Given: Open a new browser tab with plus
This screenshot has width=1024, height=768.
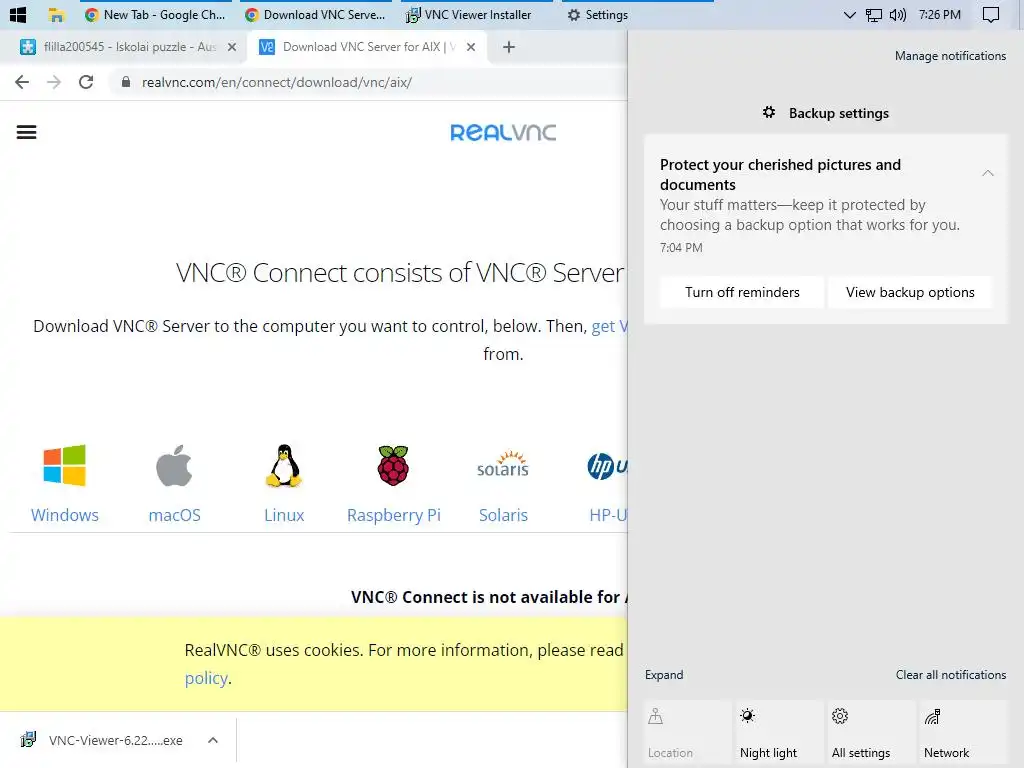Looking at the screenshot, I should coord(509,47).
